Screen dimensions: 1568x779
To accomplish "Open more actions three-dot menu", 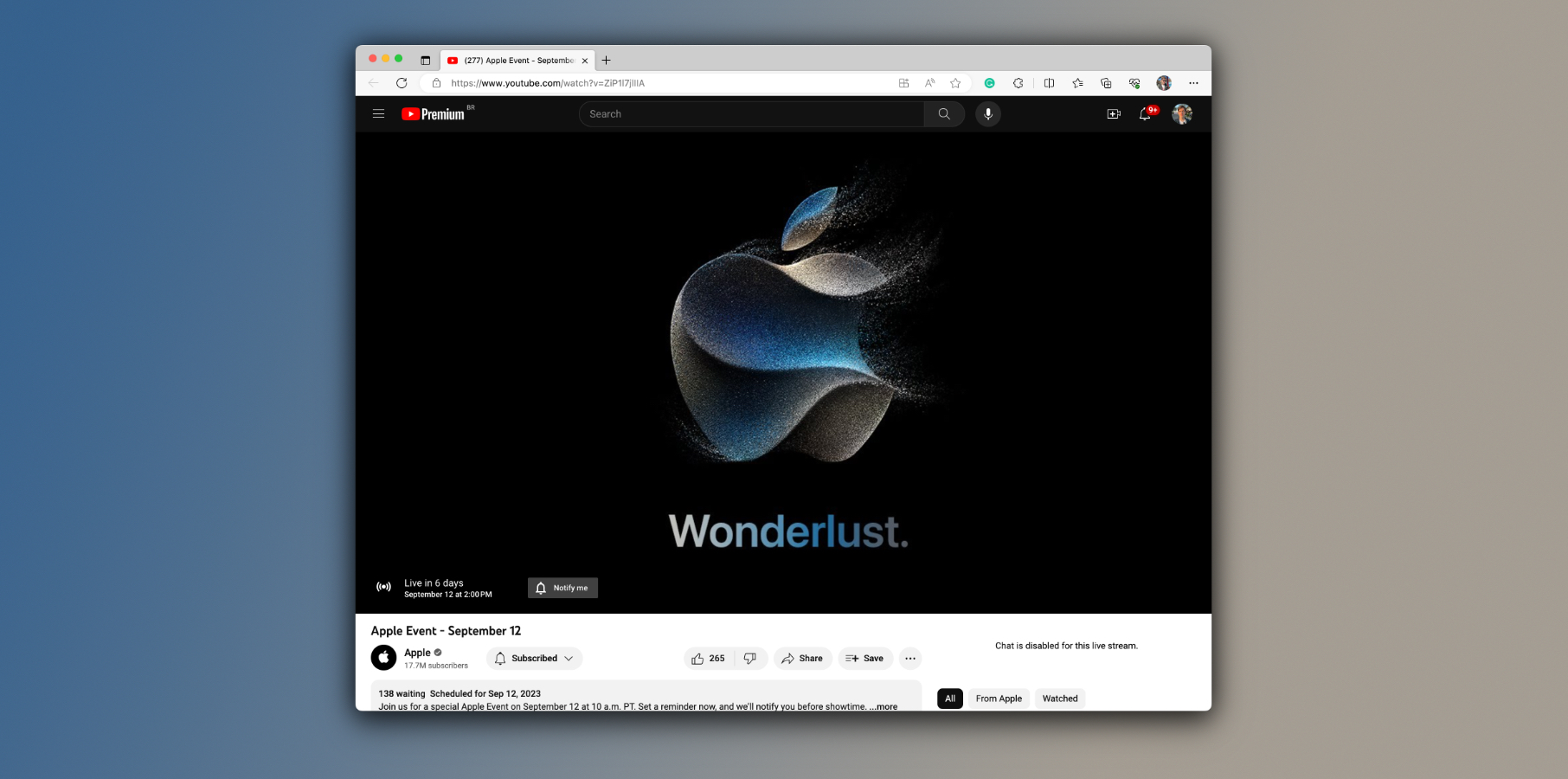I will coord(910,659).
